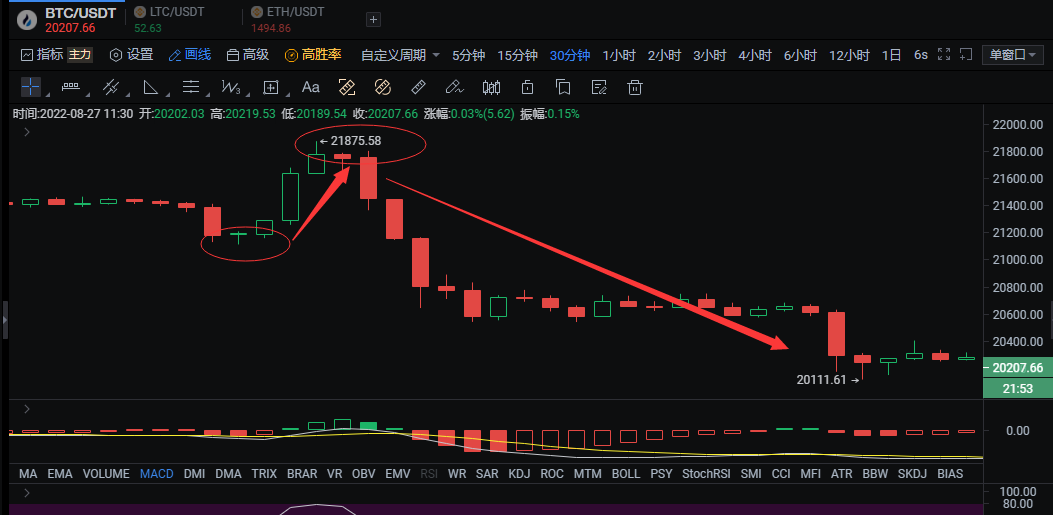Image resolution: width=1053 pixels, height=515 pixels.
Task: Toggle the StochRSI indicator
Action: point(706,474)
